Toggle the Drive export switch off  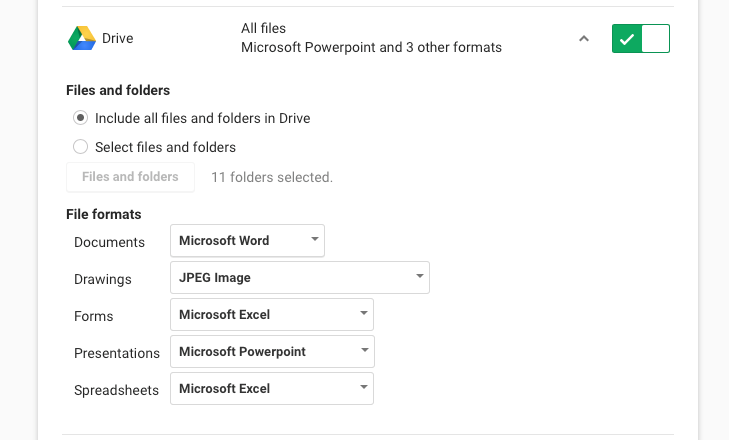click(x=641, y=39)
